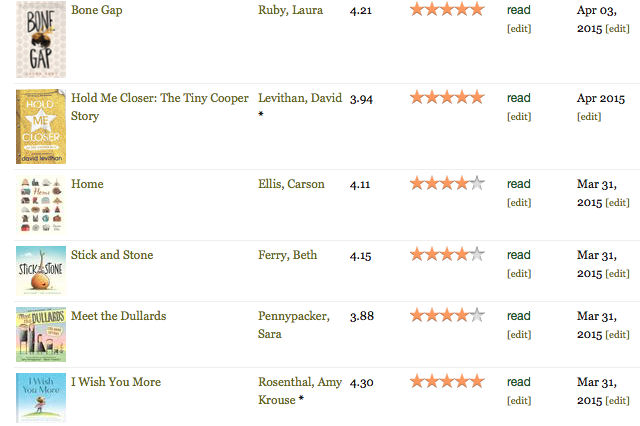Image resolution: width=640 pixels, height=426 pixels.
Task: Click the fifth star for Meet the Dullards
Action: tap(477, 316)
